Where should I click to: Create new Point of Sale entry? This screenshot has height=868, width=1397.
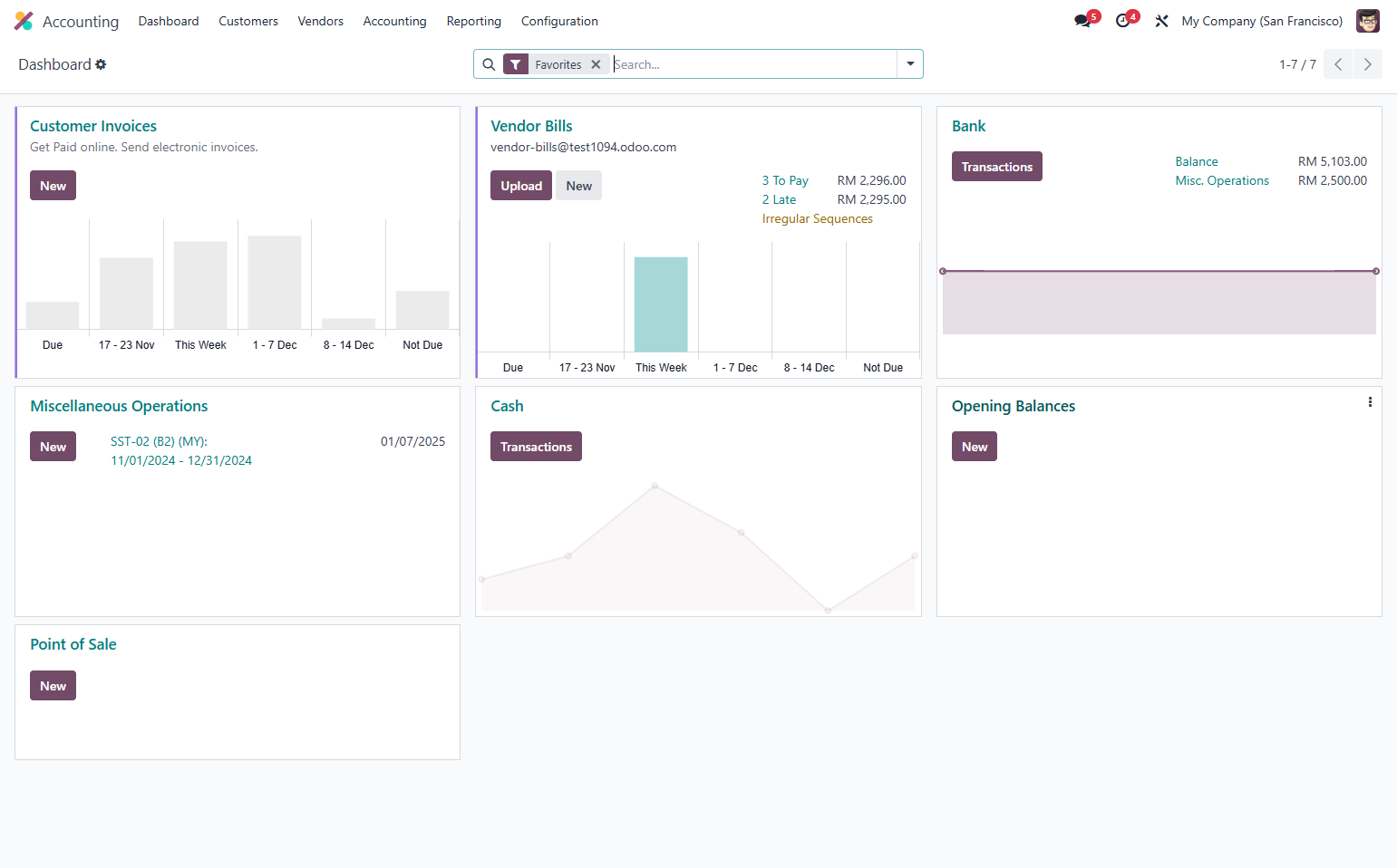click(x=53, y=686)
